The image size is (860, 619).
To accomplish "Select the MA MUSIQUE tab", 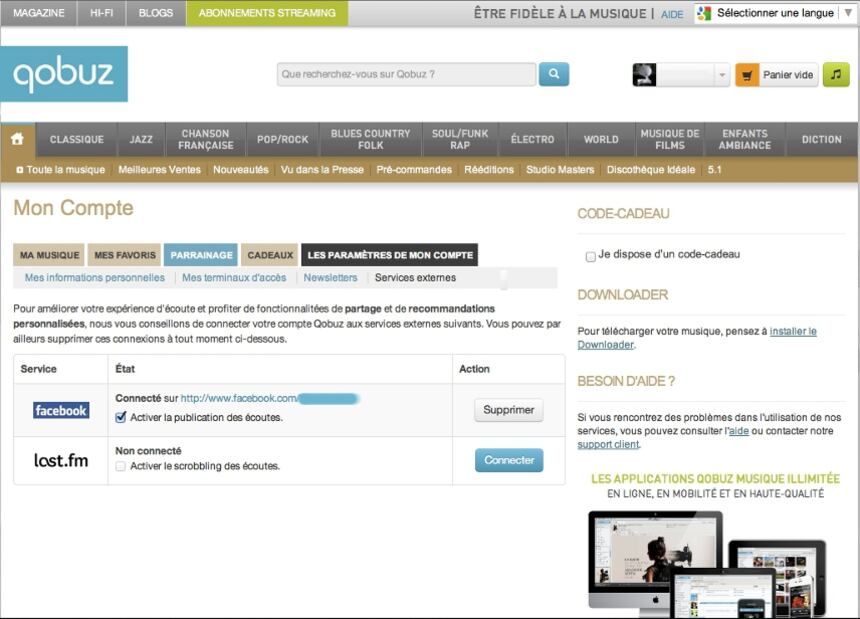I will [49, 255].
